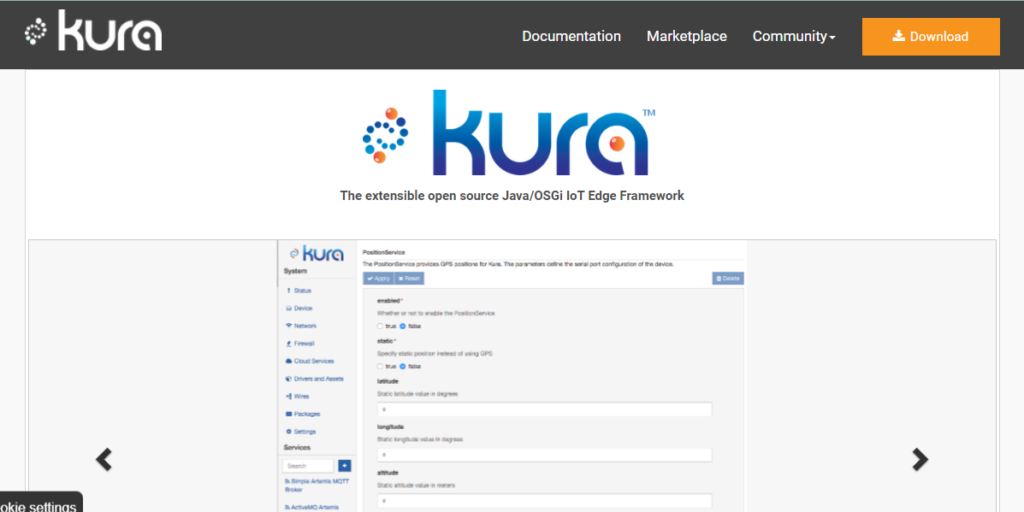The height and width of the screenshot is (512, 1024).
Task: Click the longitude input field
Action: click(x=544, y=455)
